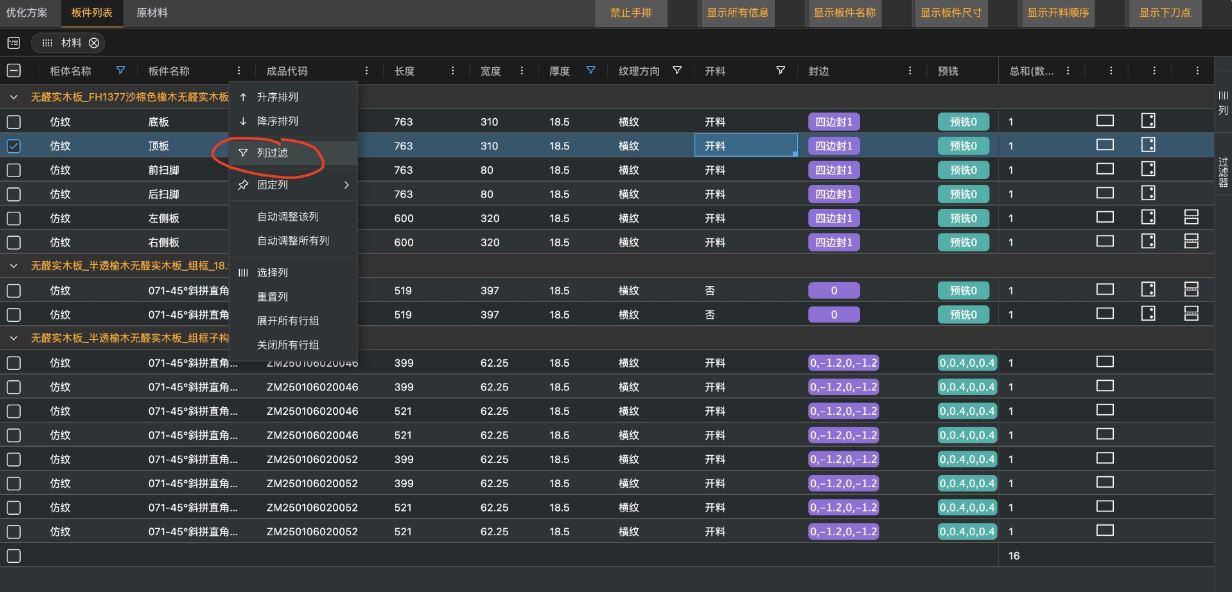The image size is (1232, 592).
Task: Expand the 固定列 submenu
Action: tap(346, 185)
